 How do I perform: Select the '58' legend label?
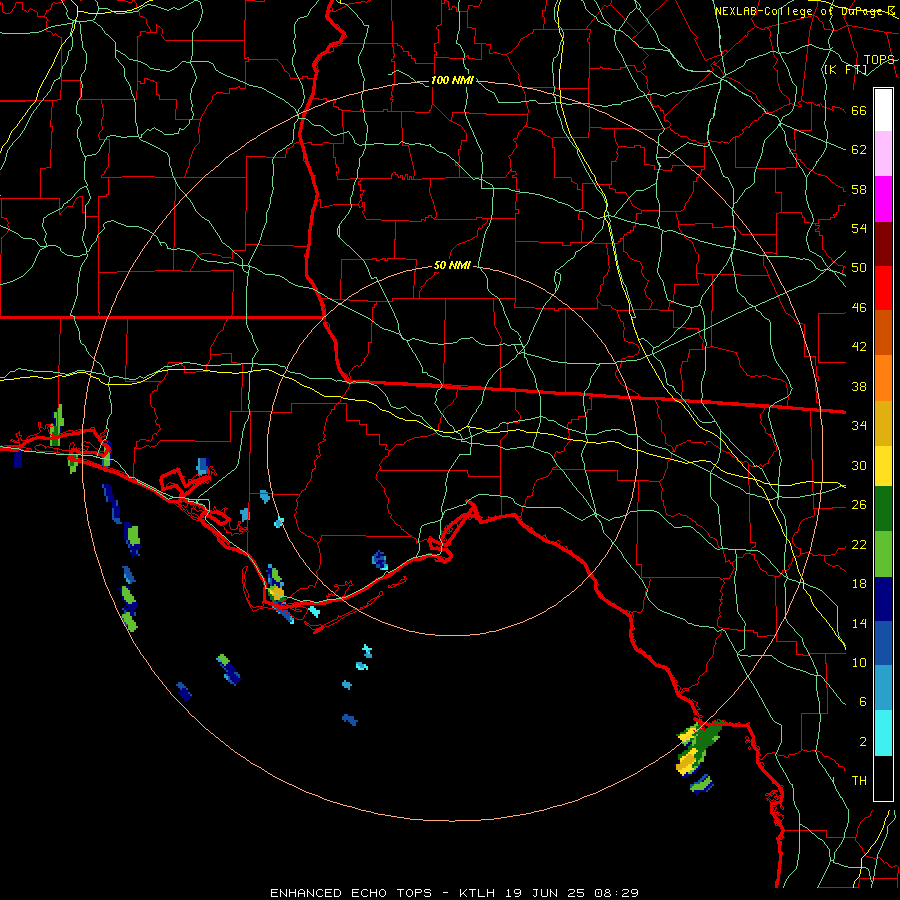pos(859,189)
